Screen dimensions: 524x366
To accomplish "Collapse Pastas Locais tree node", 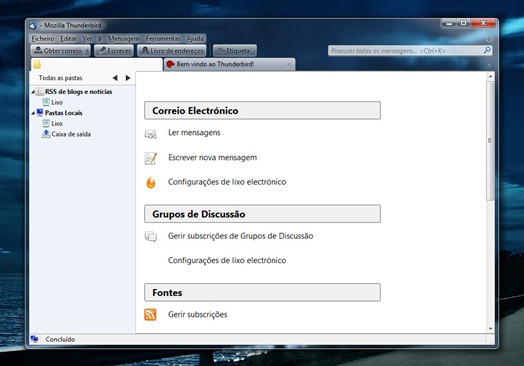I will [x=33, y=113].
